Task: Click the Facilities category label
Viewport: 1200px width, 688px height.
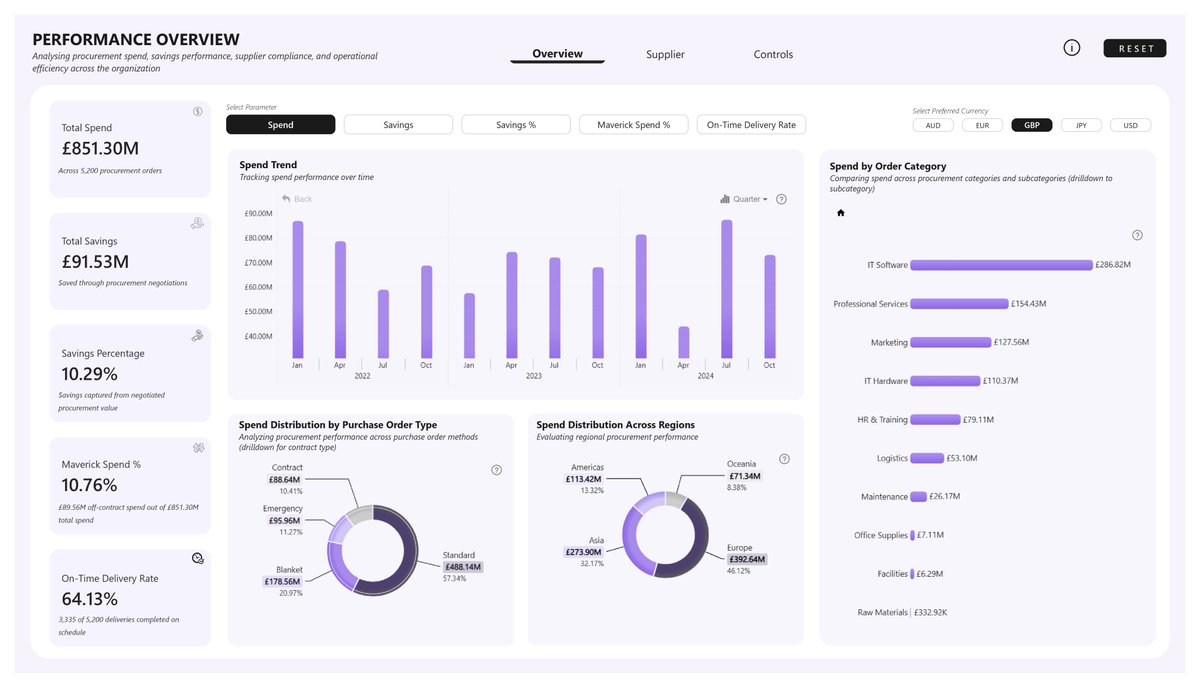Action: (x=892, y=574)
